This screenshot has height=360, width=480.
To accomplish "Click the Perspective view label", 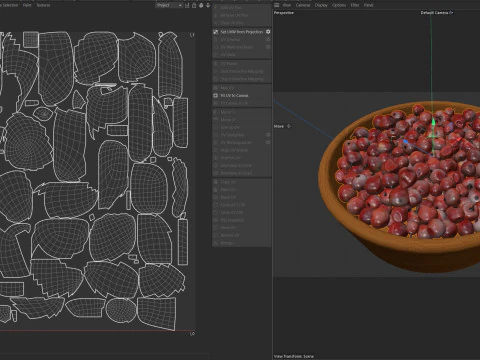I will click(284, 13).
